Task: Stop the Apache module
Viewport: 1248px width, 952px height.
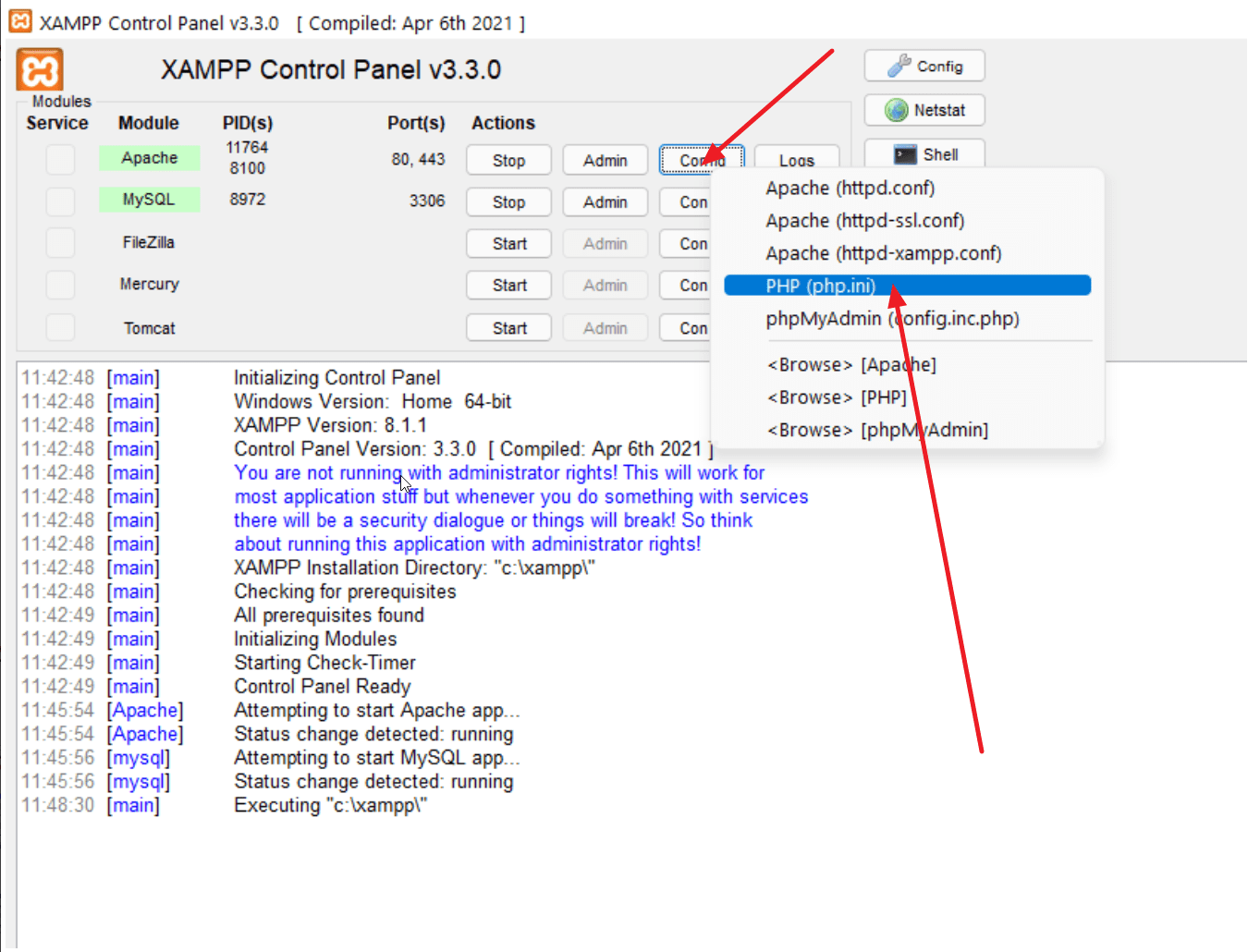Action: (508, 160)
